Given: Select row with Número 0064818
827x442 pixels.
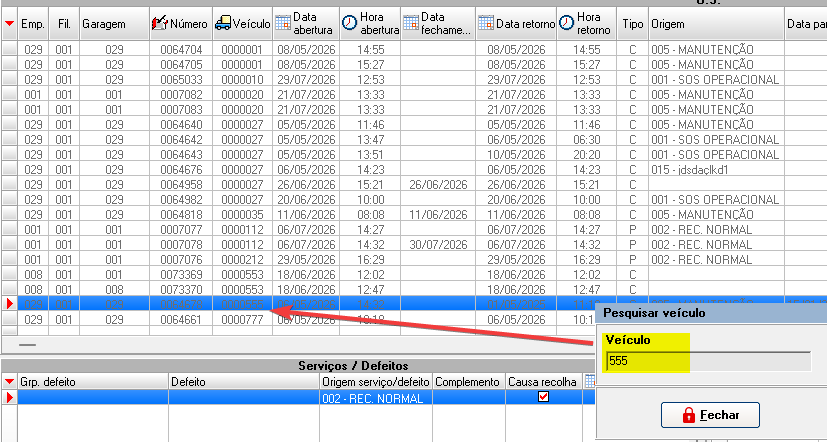Looking at the screenshot, I should (414, 215).
